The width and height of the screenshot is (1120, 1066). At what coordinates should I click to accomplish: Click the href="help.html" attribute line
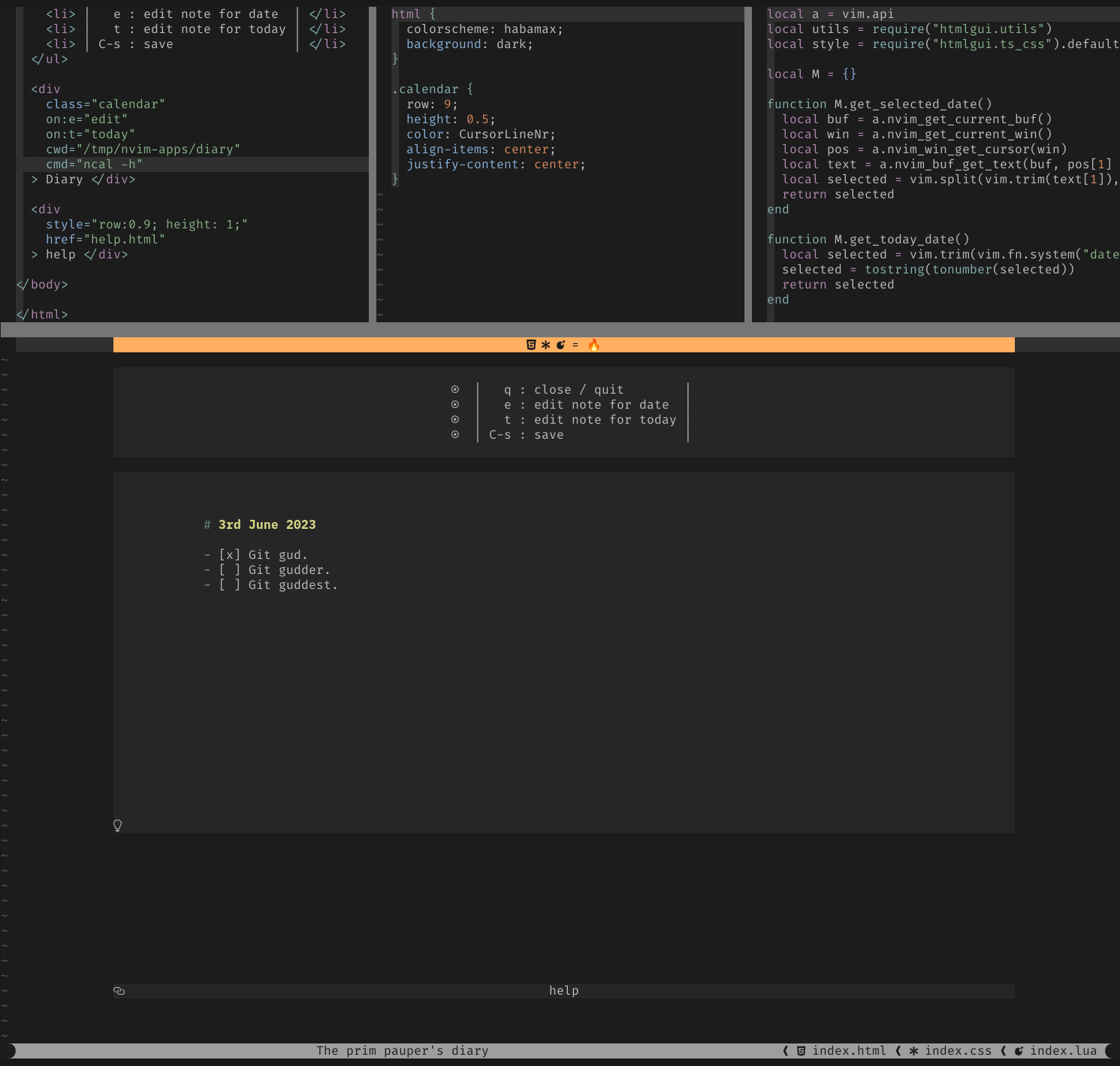(x=106, y=240)
